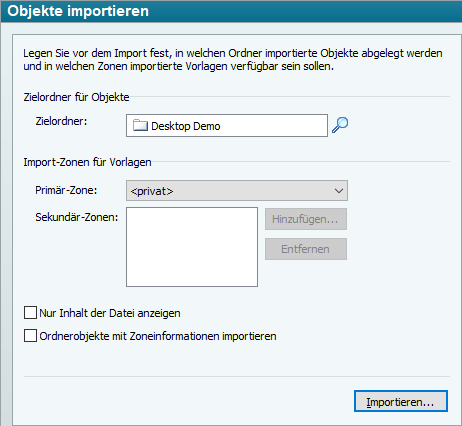This screenshot has width=462, height=426.
Task: Expand the Primär-Zone list via its chevron arrow
Action: [x=339, y=191]
